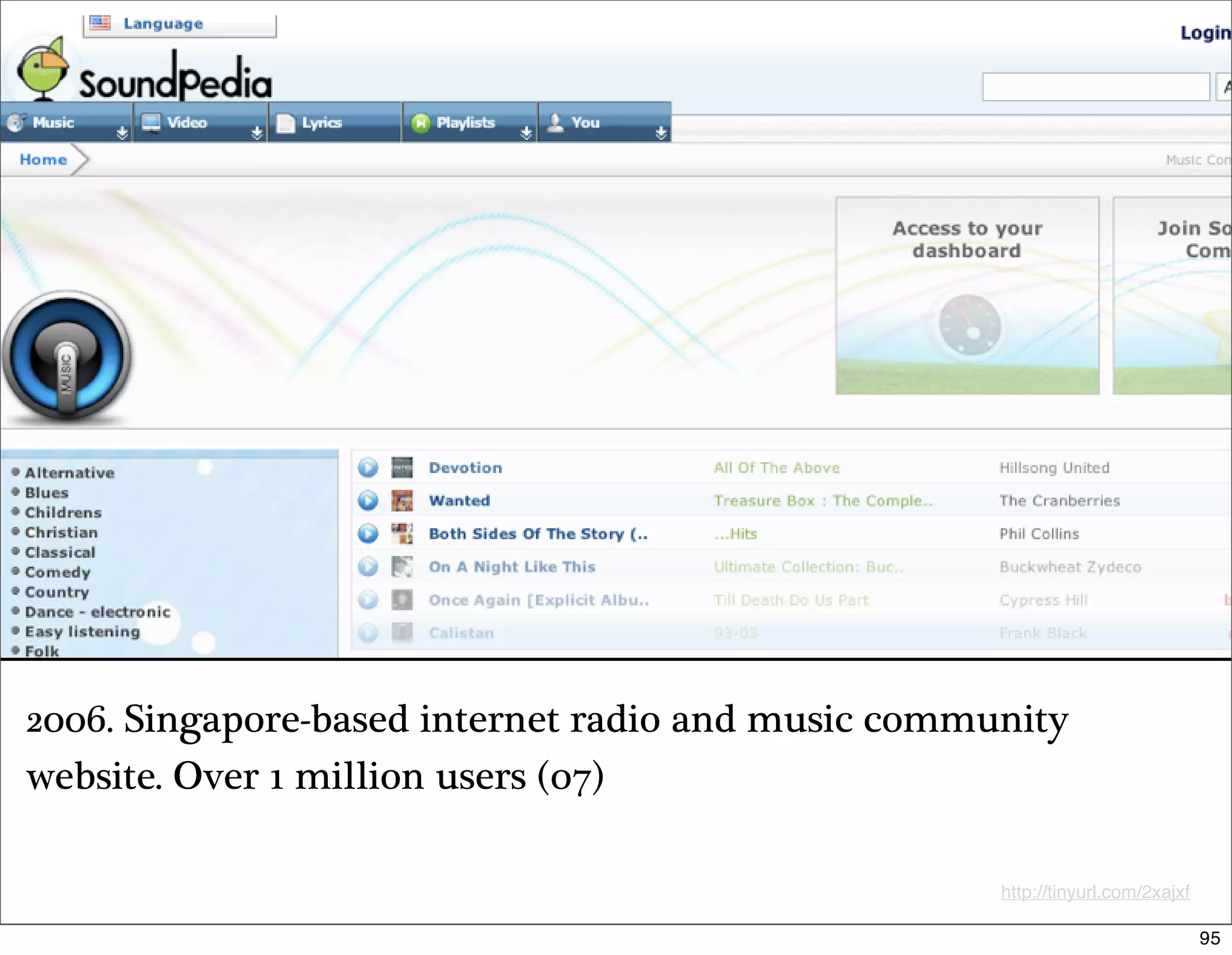Open the Language dropdown
The width and height of the screenshot is (1232, 955).
click(x=179, y=25)
